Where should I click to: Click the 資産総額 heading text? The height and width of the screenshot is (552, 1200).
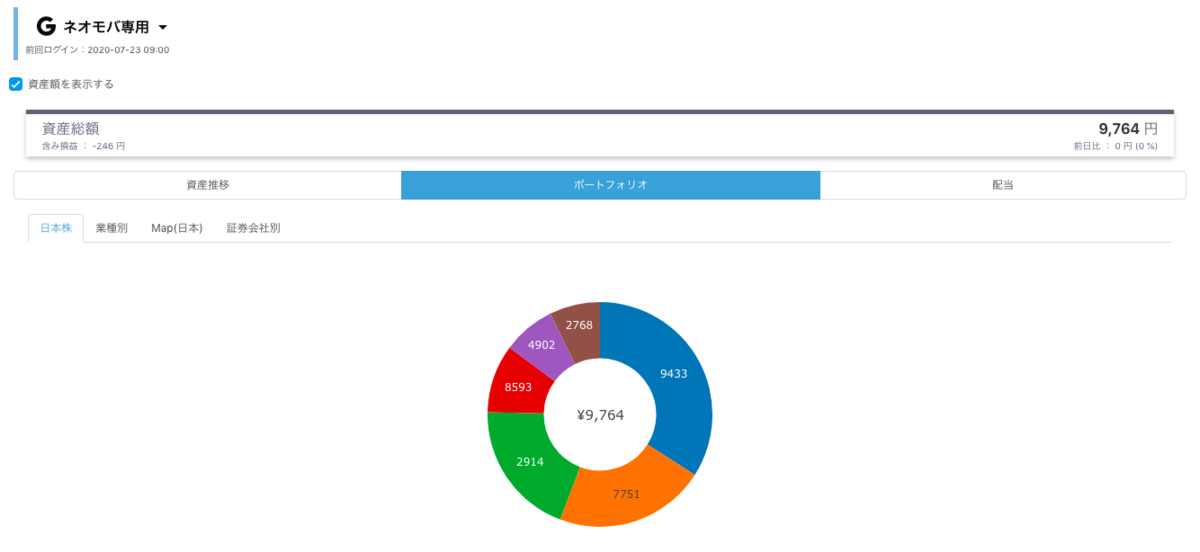click(x=70, y=128)
